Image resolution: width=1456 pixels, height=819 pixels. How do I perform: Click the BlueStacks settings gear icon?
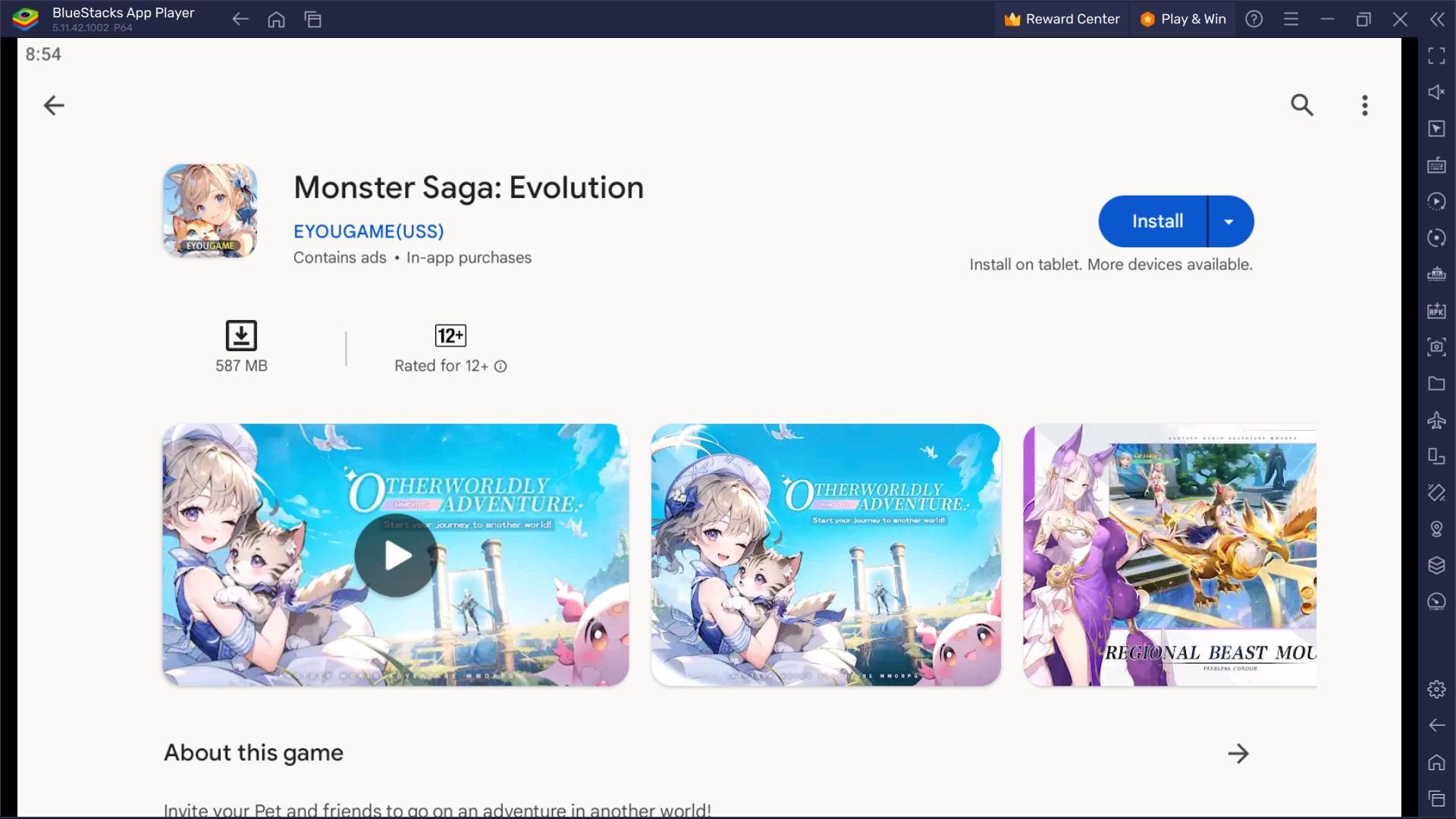pos(1438,688)
